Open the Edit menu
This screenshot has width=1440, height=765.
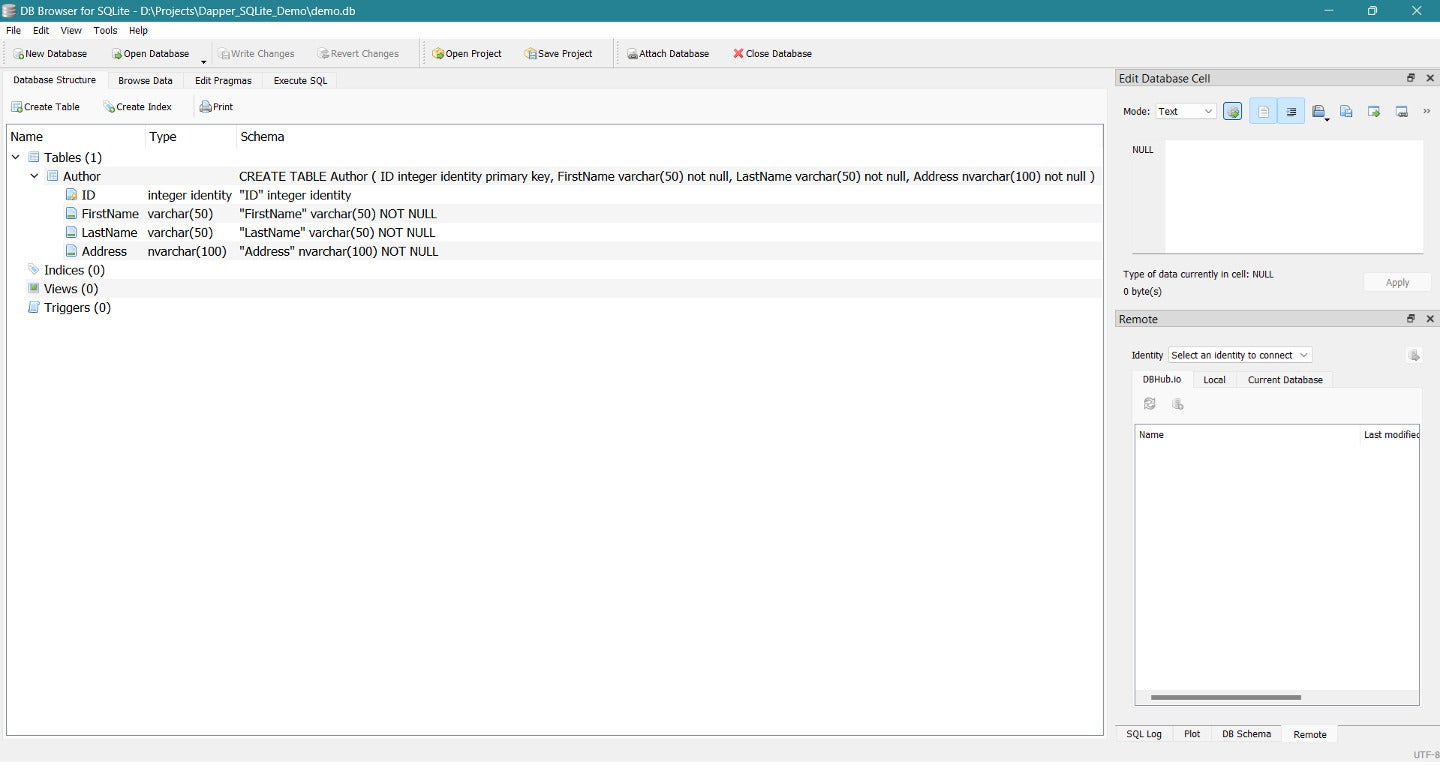point(41,30)
